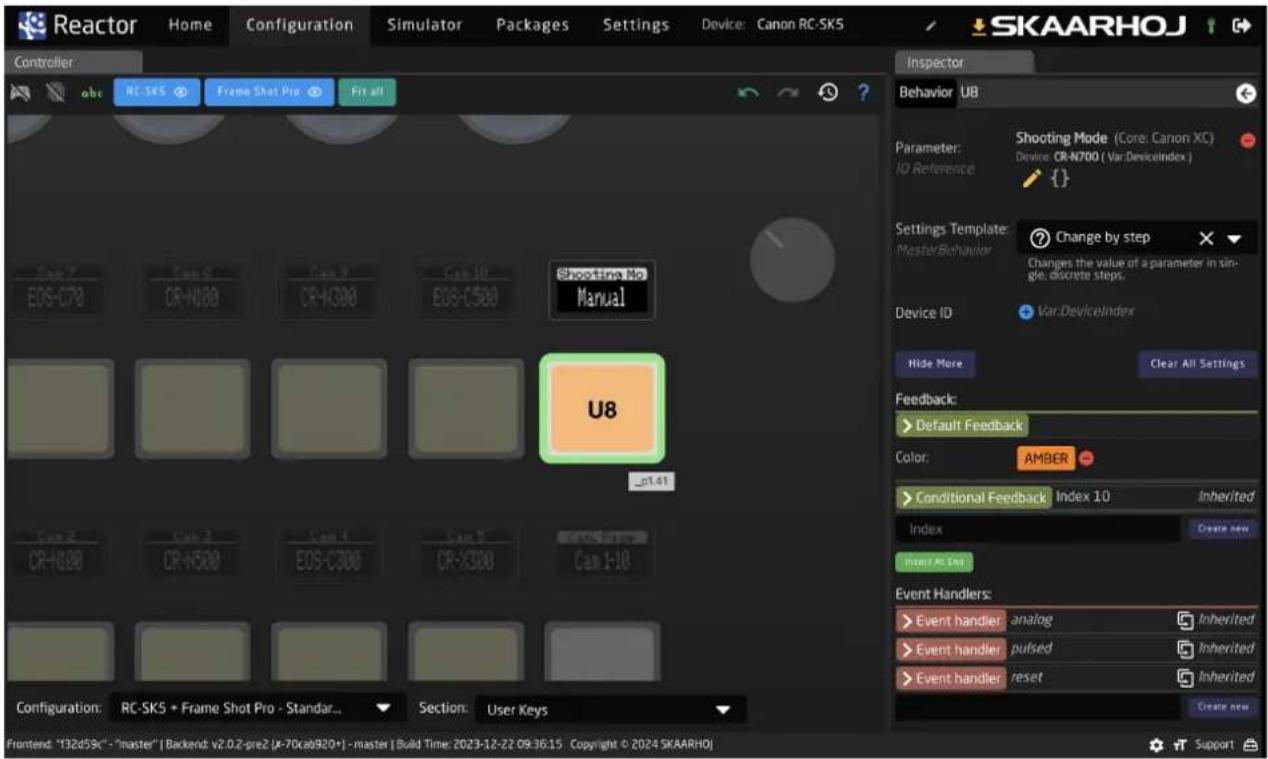Click the blue question mark help icon
Viewport: 1268px width, 759px height.
tap(863, 92)
